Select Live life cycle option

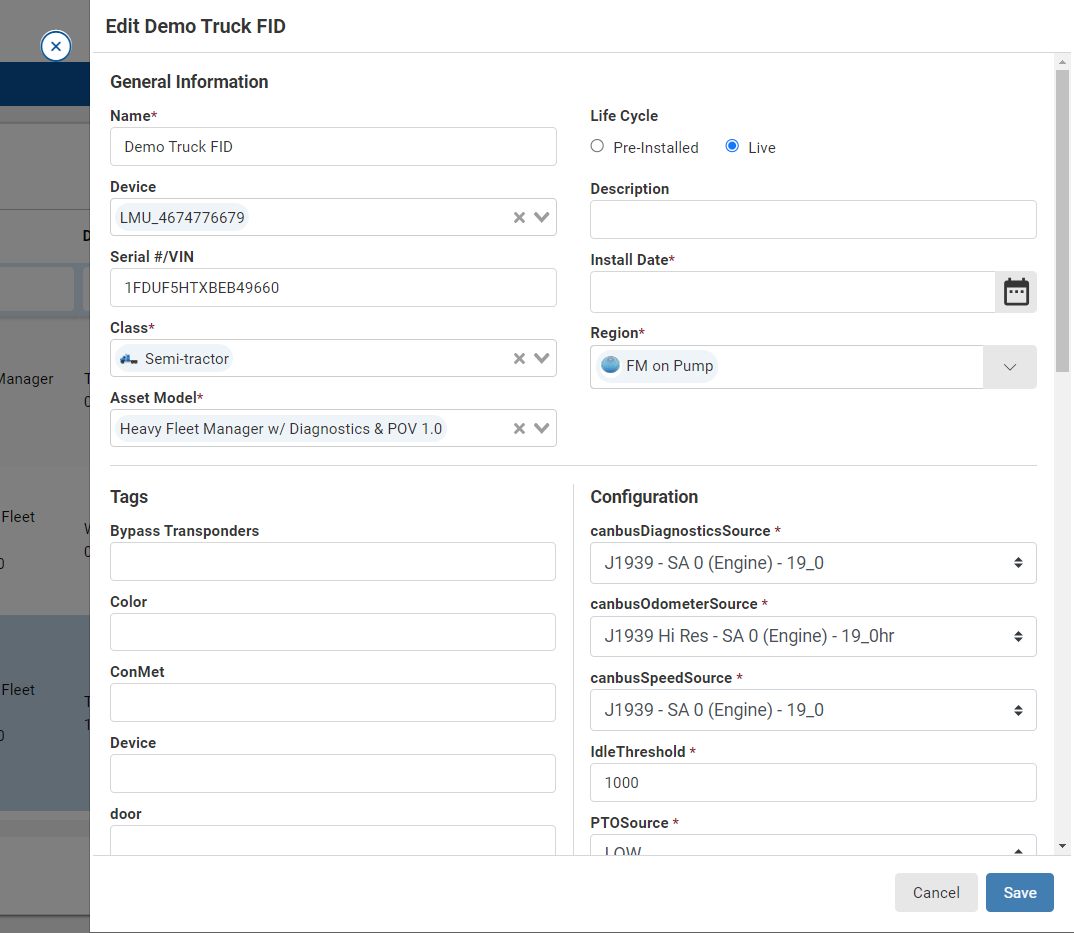coord(732,146)
